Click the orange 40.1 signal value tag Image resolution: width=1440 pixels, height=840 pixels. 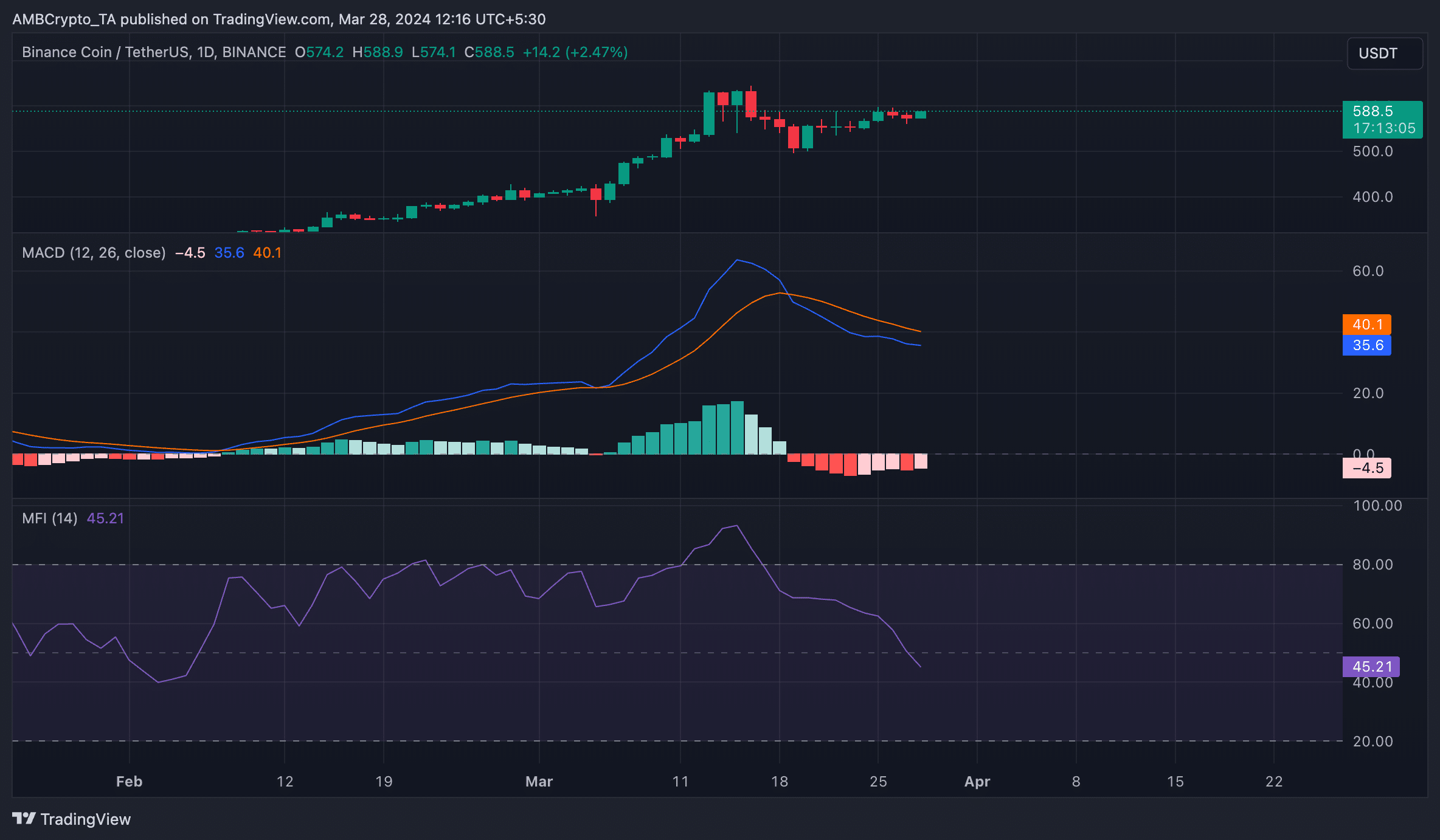point(1366,325)
